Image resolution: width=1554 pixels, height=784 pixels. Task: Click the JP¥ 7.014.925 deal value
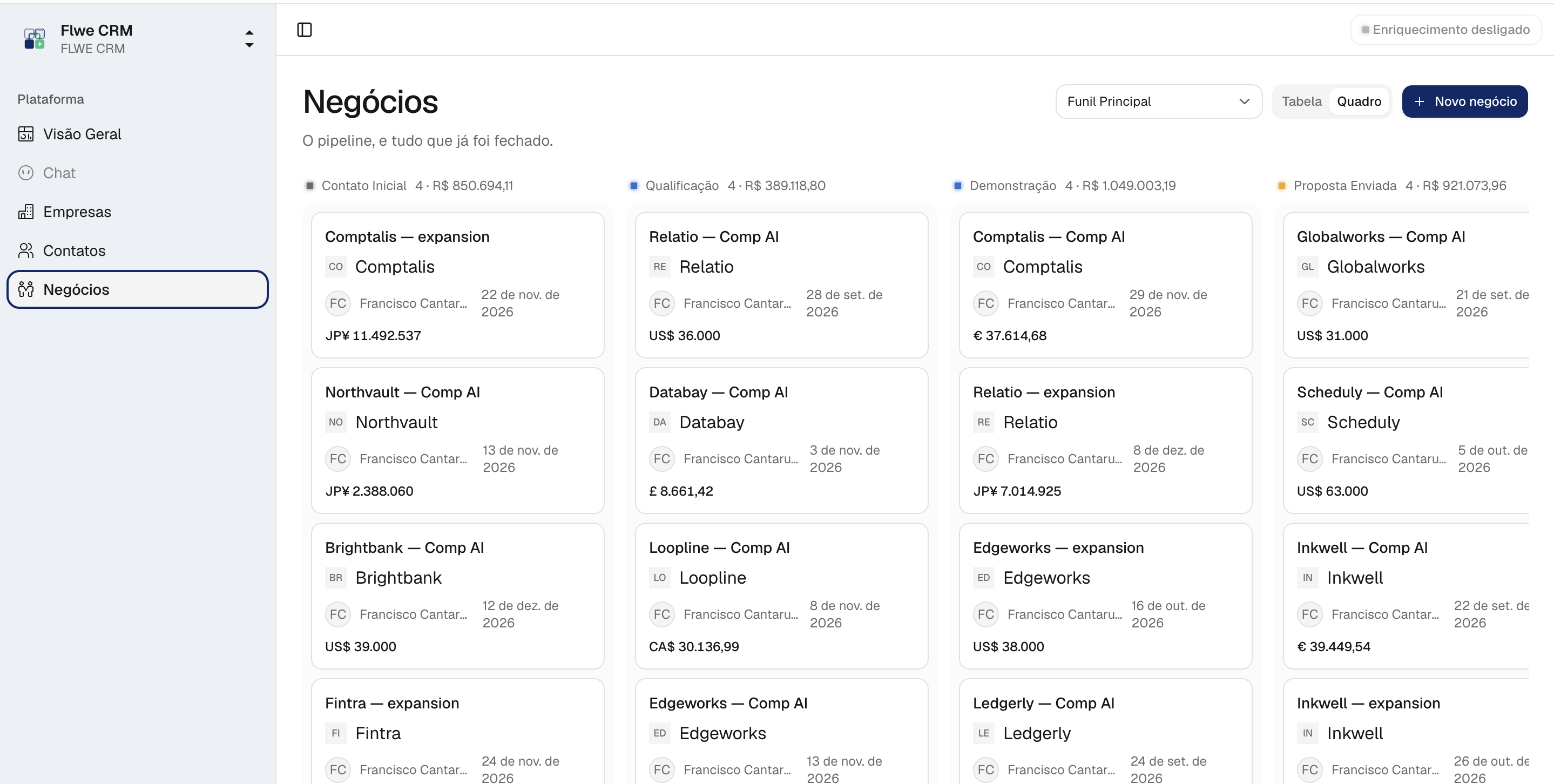tap(1017, 491)
